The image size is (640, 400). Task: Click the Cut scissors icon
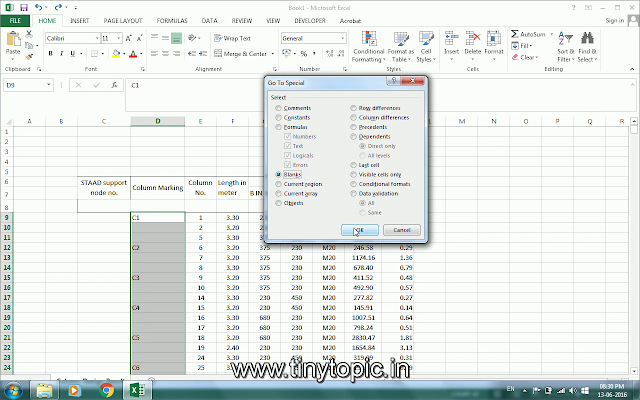(x=29, y=35)
